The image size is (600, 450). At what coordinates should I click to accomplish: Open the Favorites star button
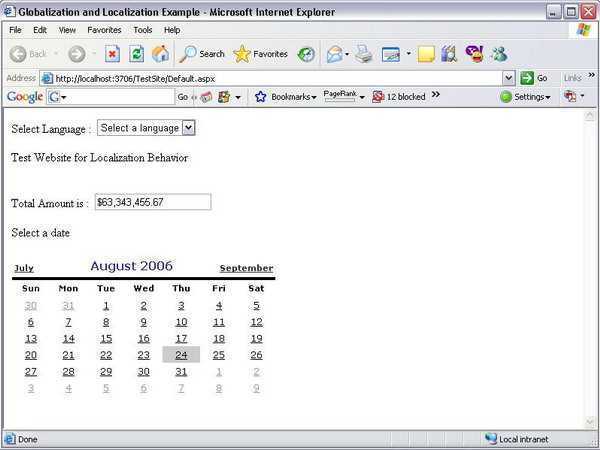point(260,54)
